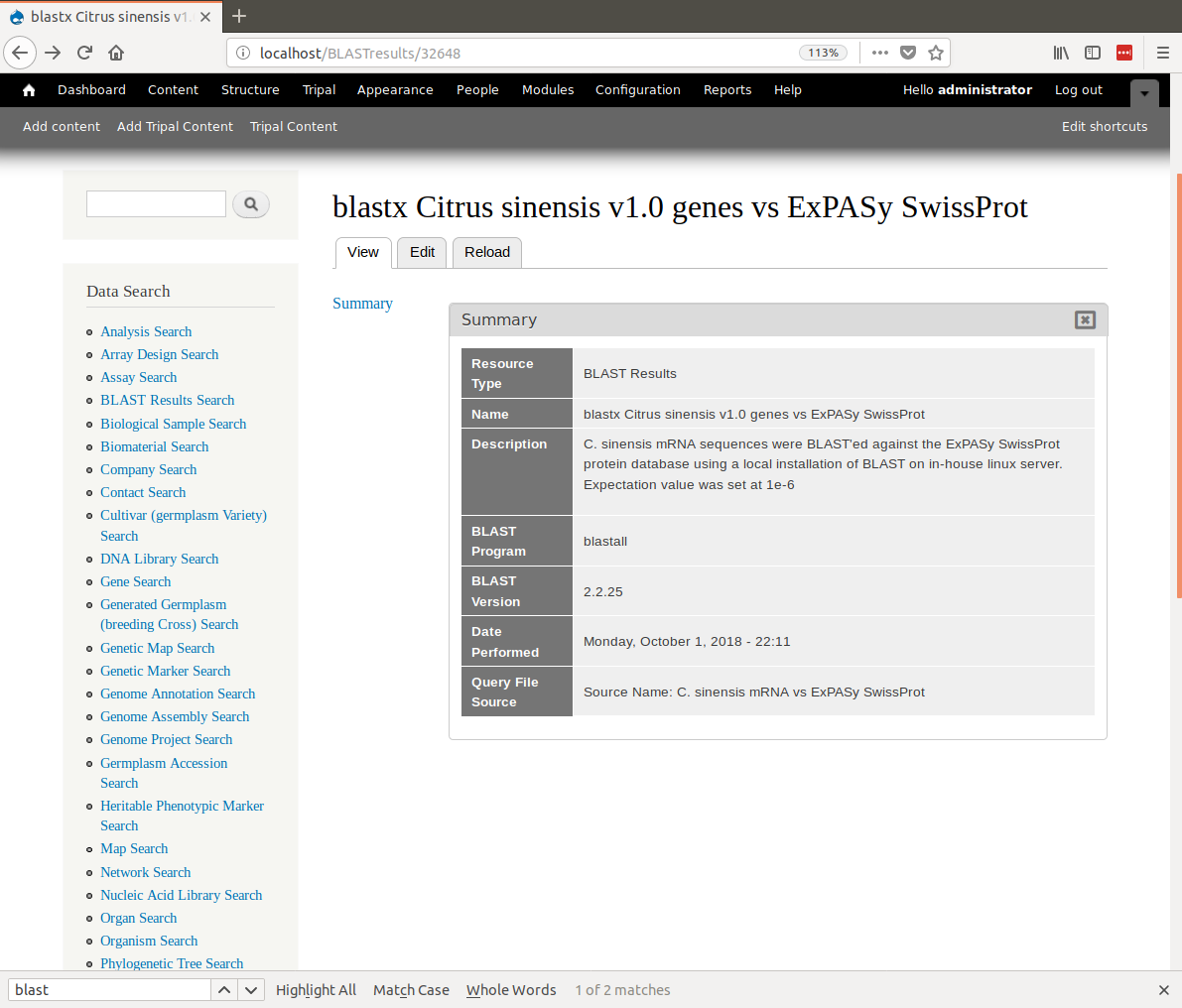Open the Tripal admin menu item

(319, 90)
